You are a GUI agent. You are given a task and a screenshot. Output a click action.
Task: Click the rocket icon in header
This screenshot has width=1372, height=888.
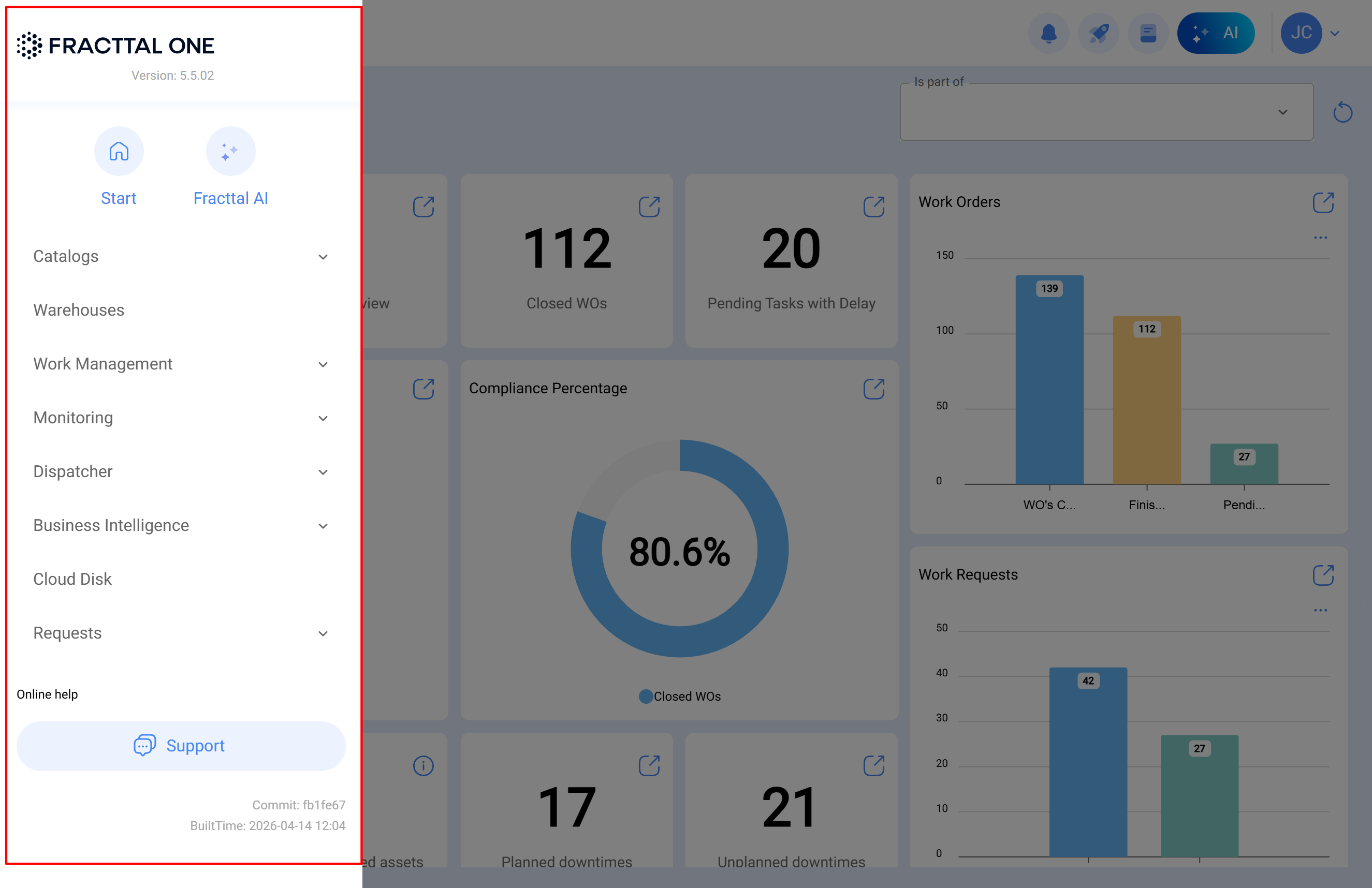pyautogui.click(x=1098, y=33)
